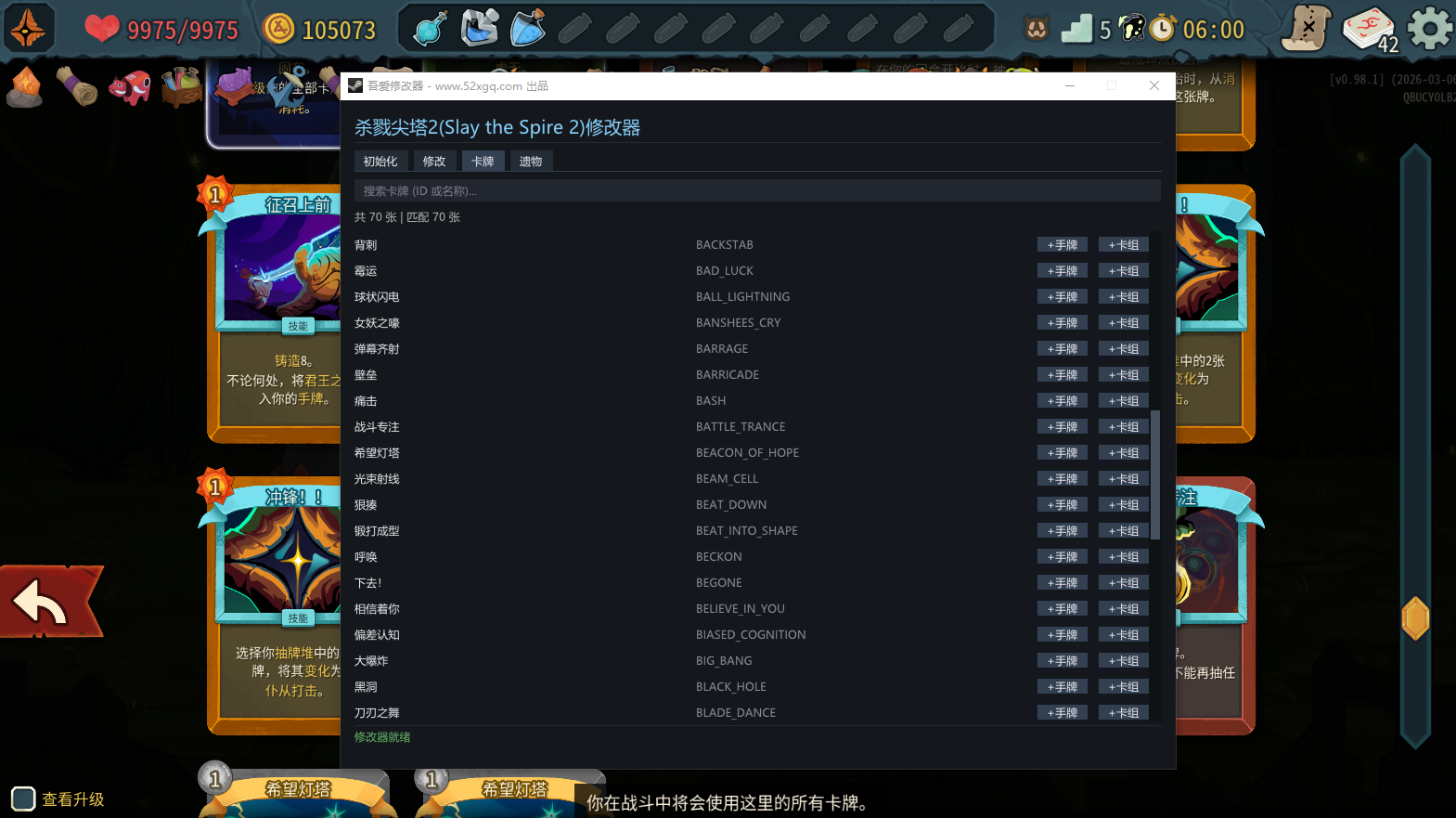Add BEAT_INTO_SHAPE to hand with +手牌
This screenshot has width=1456, height=818.
click(1063, 531)
